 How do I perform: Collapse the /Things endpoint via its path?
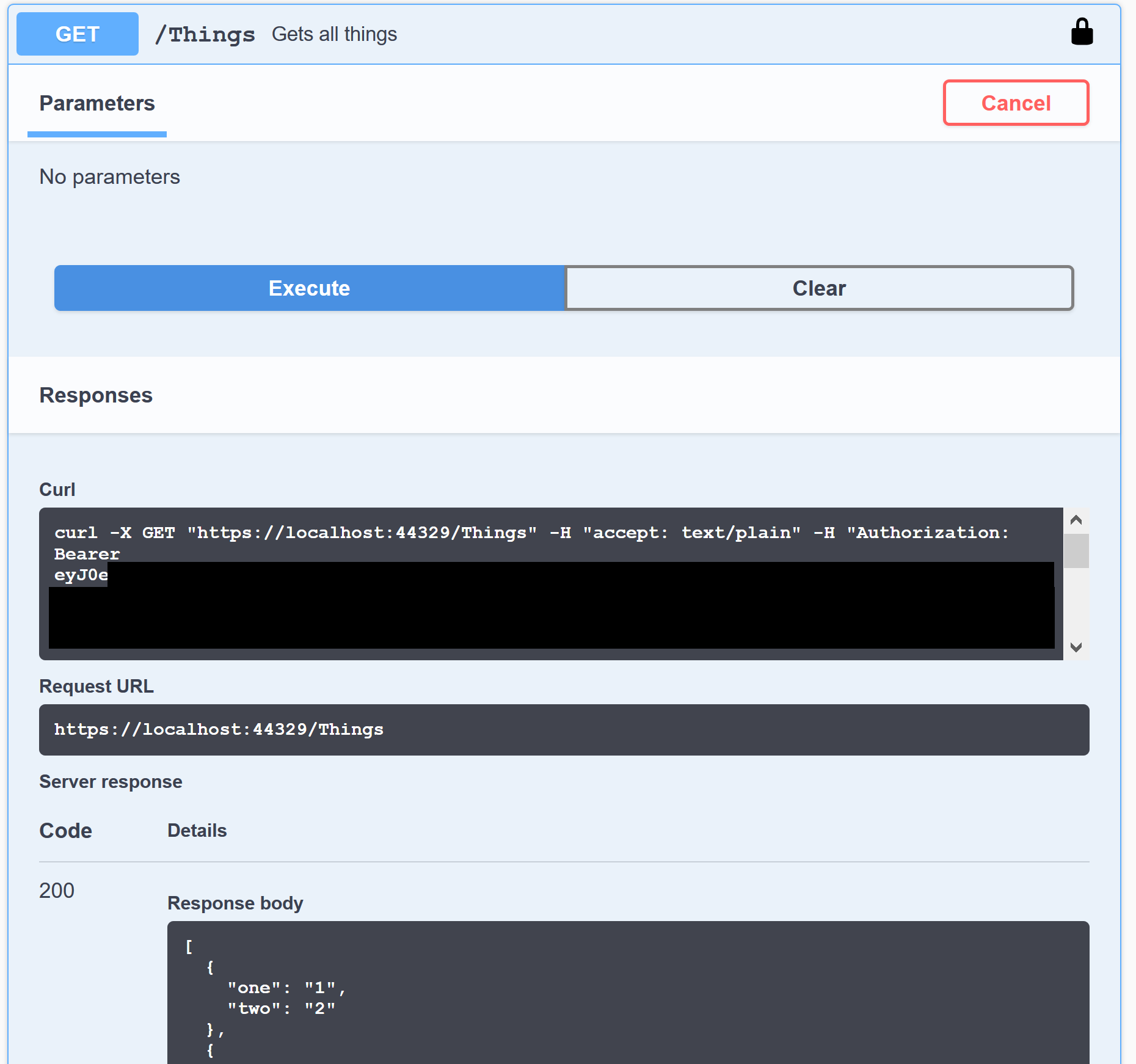point(205,35)
